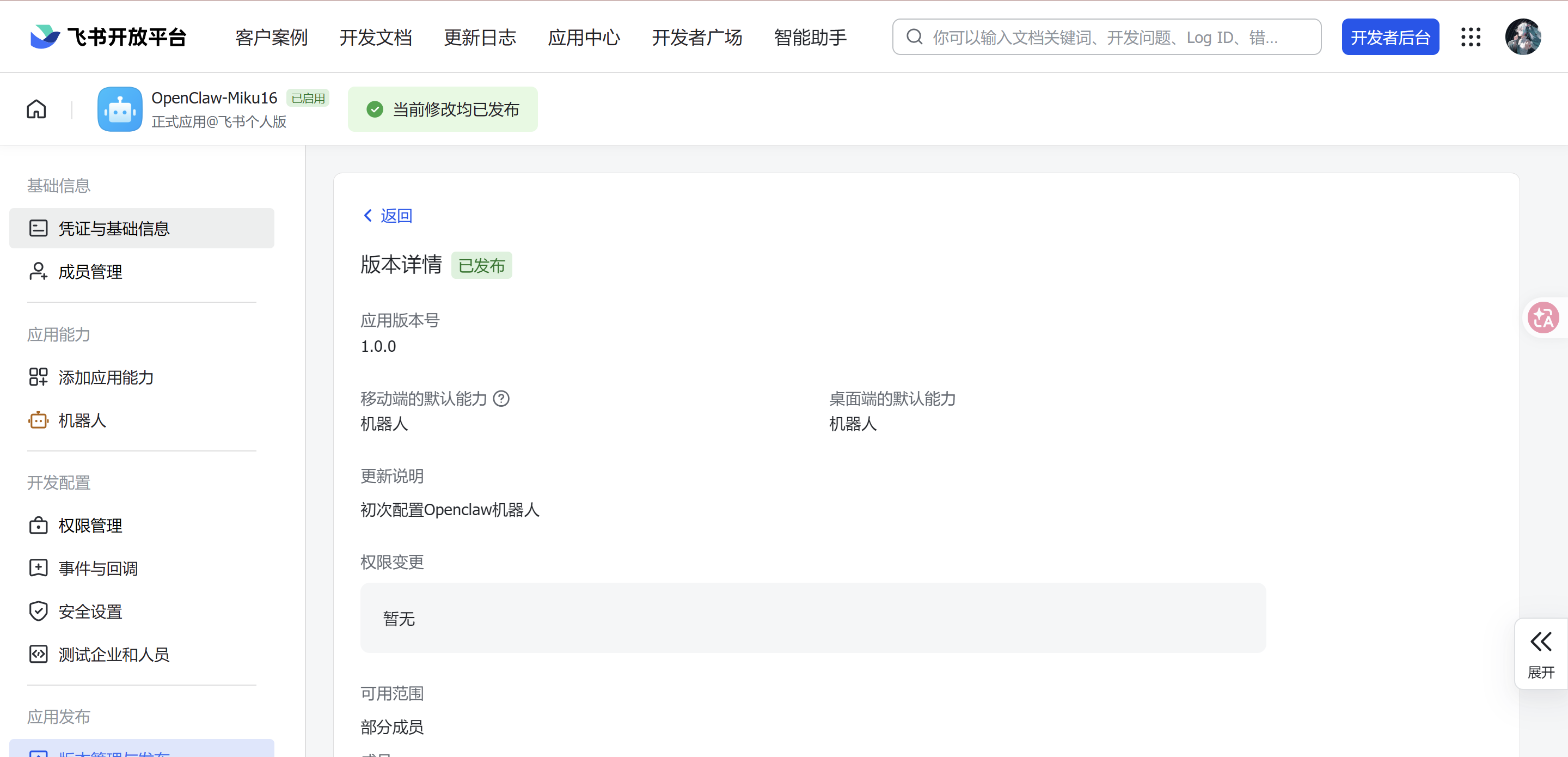Expand the 展开 side panel

(x=1541, y=654)
